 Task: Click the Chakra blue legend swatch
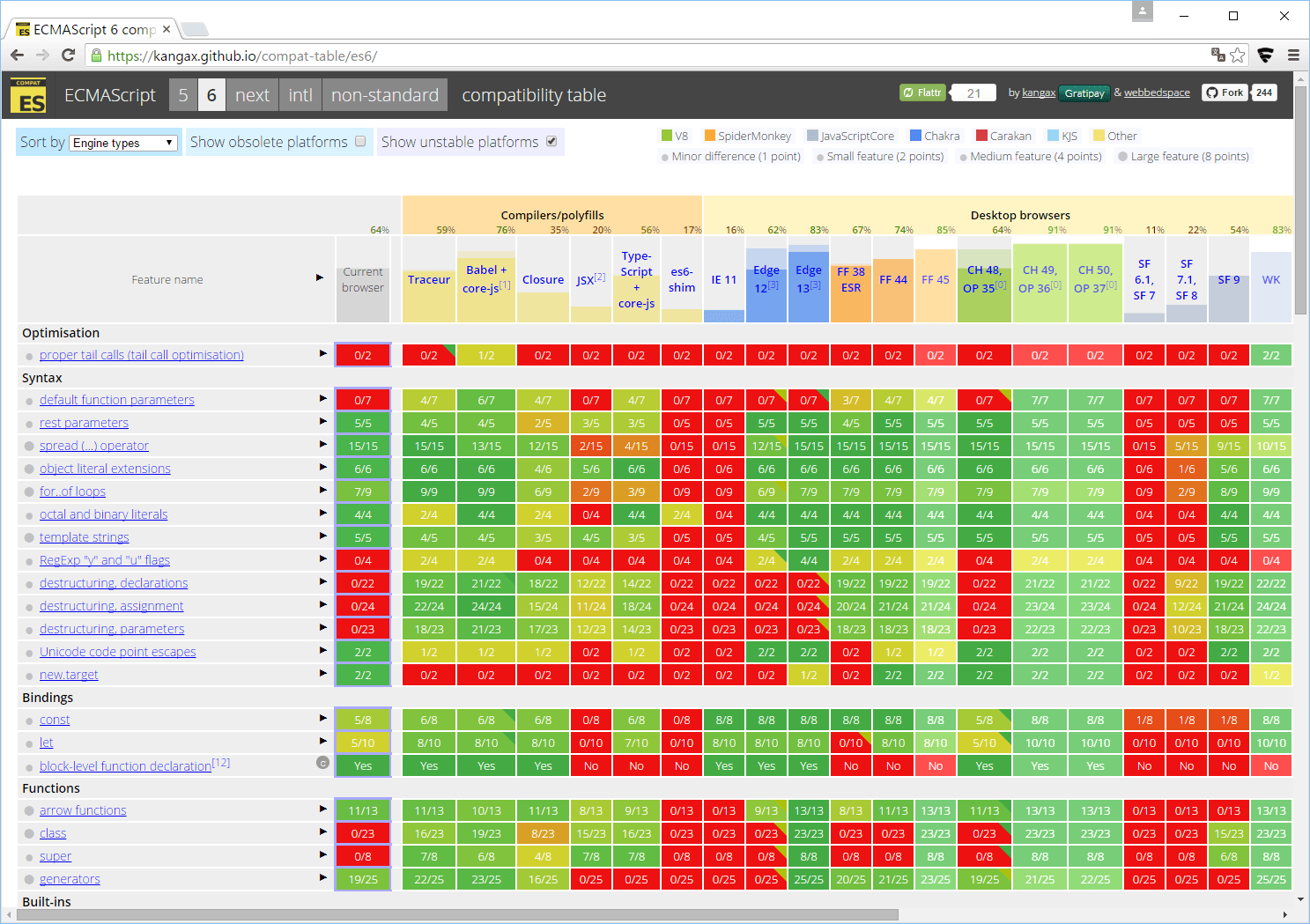[915, 136]
